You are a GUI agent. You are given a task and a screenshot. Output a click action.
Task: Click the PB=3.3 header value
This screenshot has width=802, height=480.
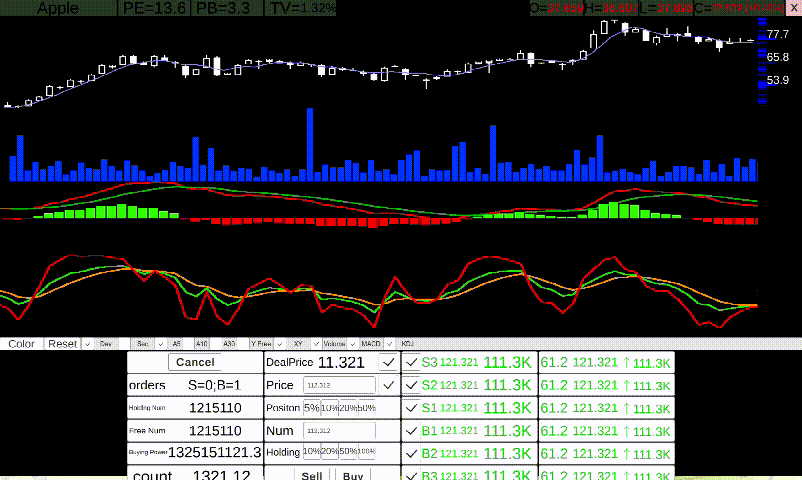223,8
